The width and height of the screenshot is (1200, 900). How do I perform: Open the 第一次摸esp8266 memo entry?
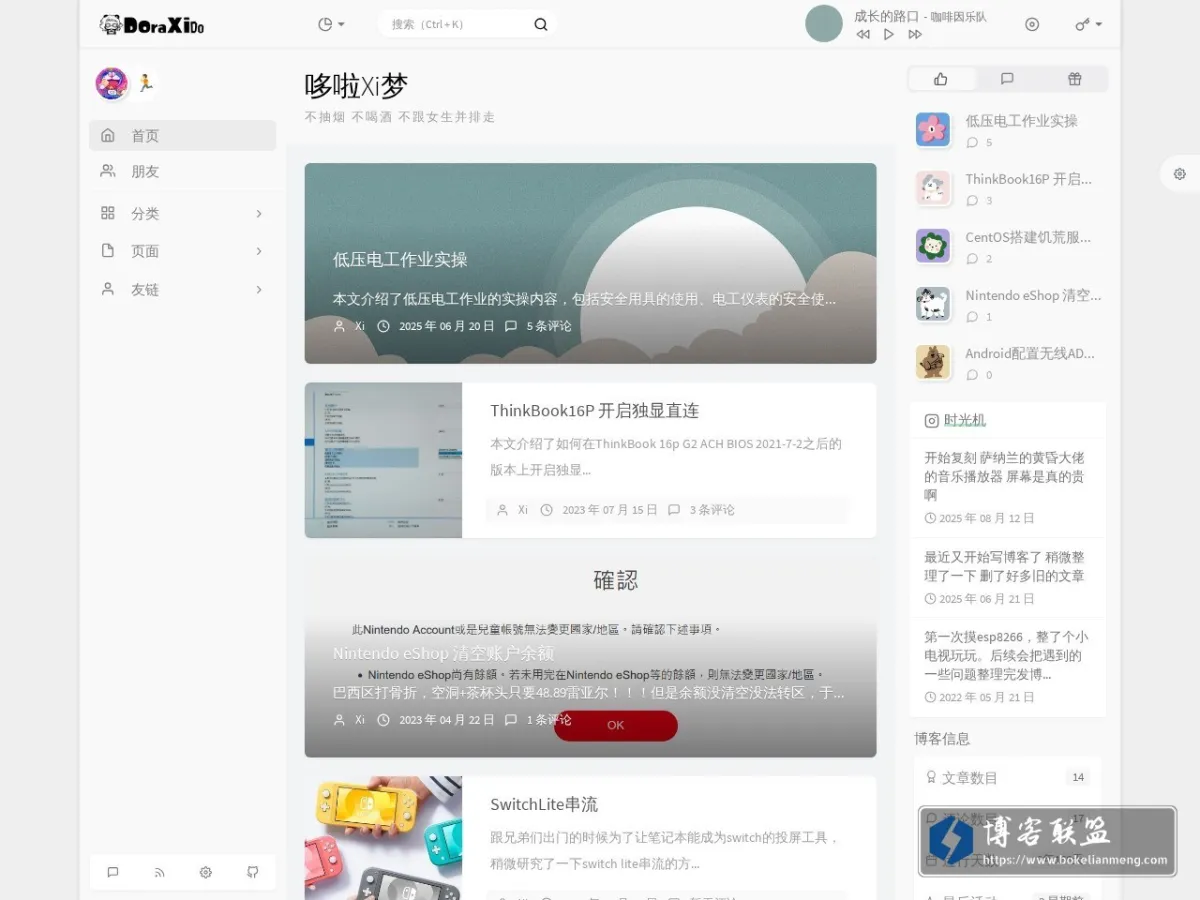1007,666
